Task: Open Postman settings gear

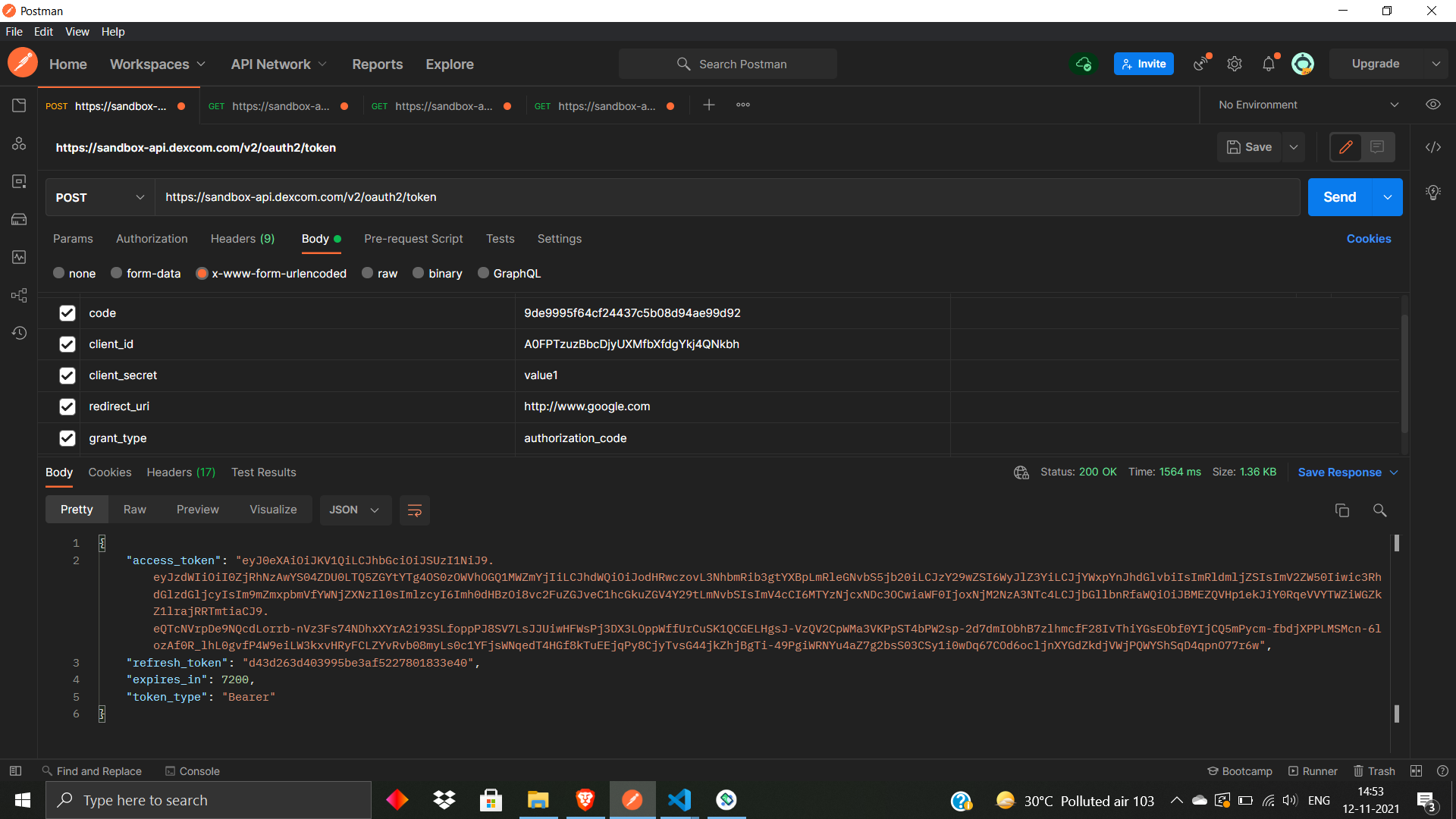Action: click(1235, 64)
